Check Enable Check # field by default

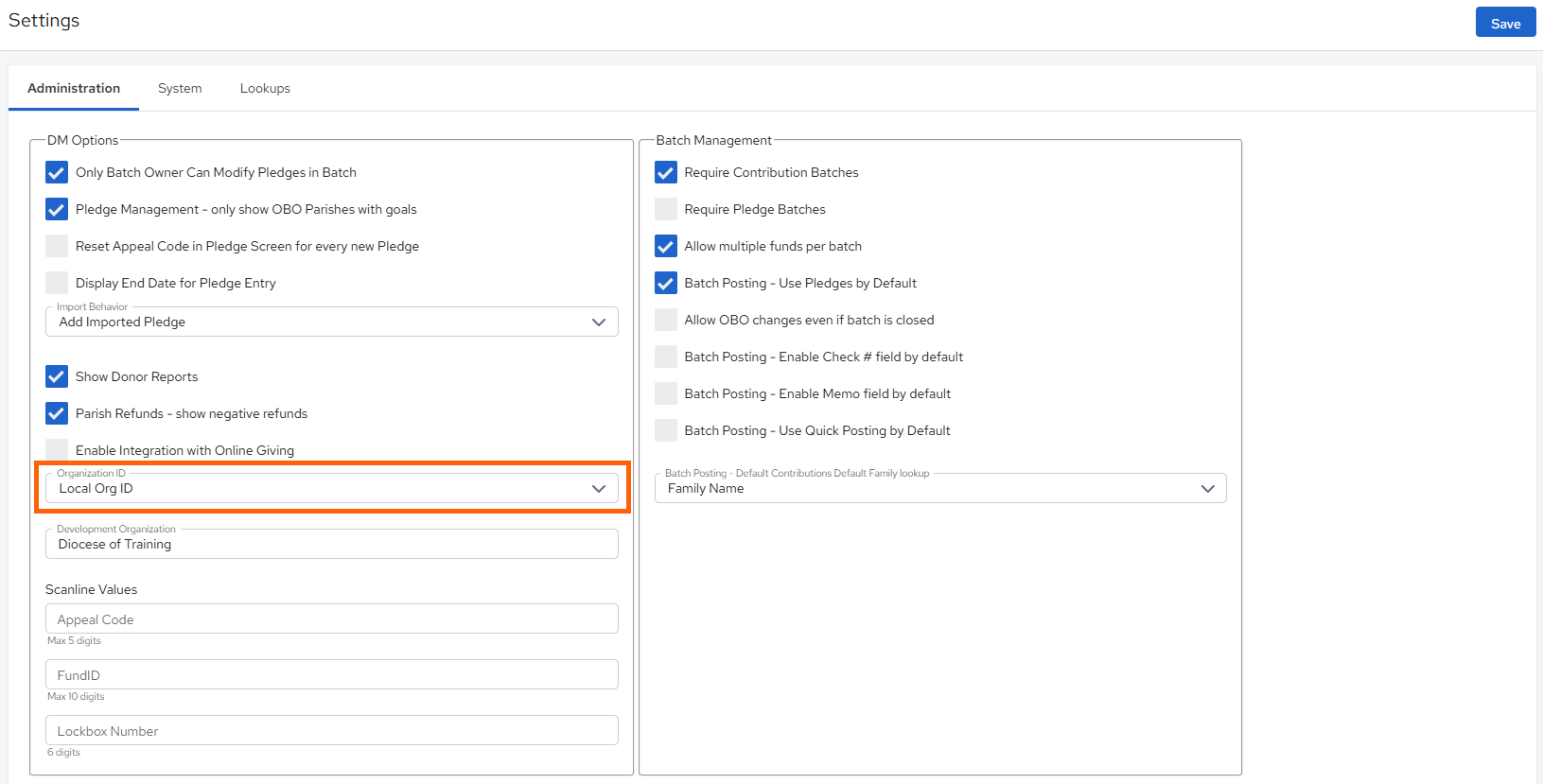(666, 357)
